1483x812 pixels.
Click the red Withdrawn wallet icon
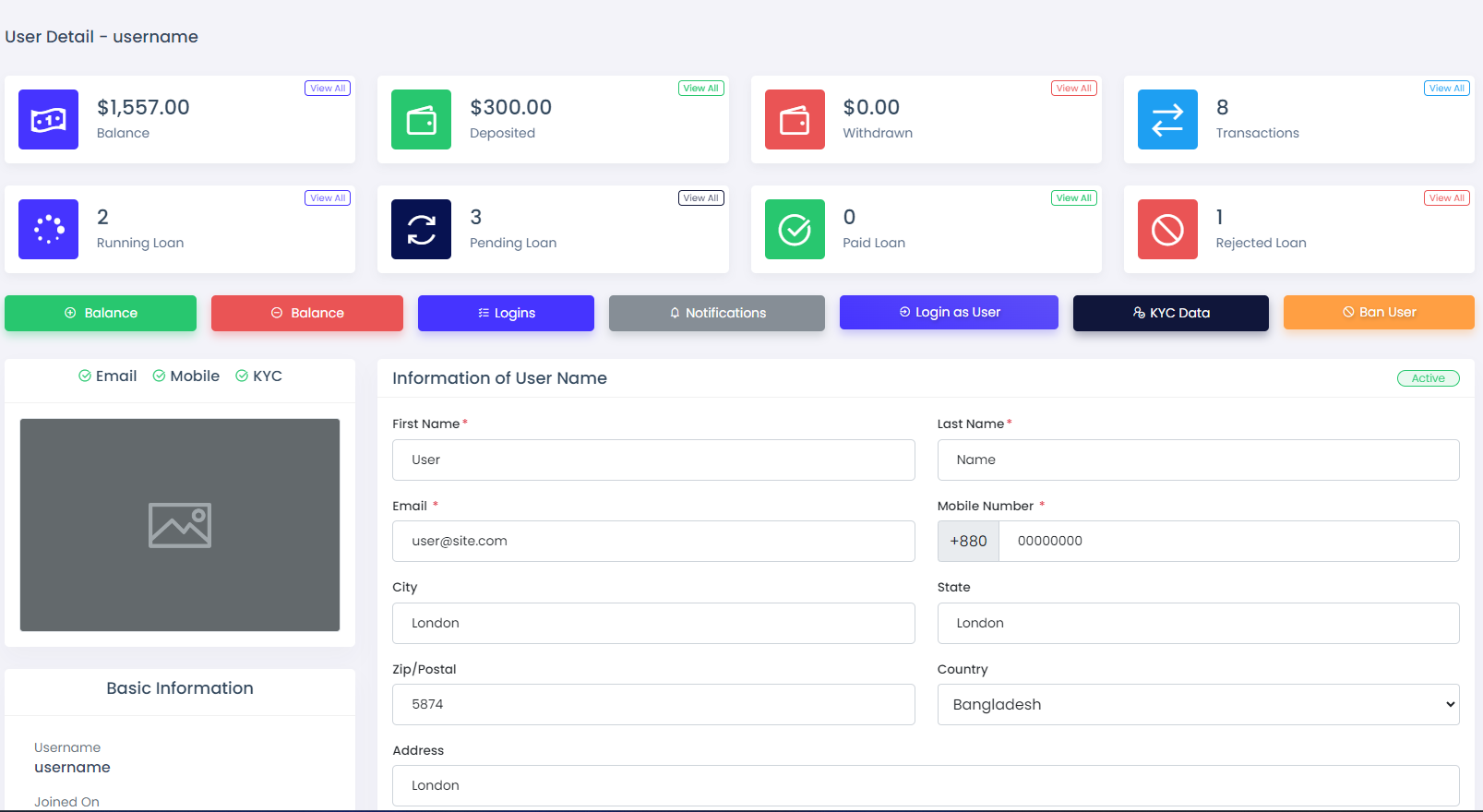coord(795,120)
